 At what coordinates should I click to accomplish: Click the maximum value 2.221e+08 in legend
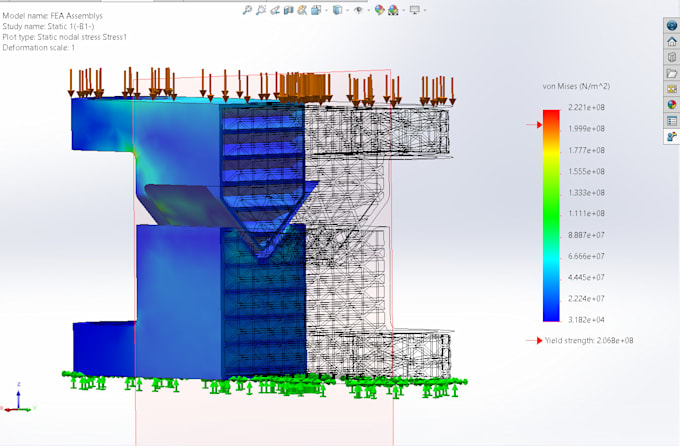point(586,107)
